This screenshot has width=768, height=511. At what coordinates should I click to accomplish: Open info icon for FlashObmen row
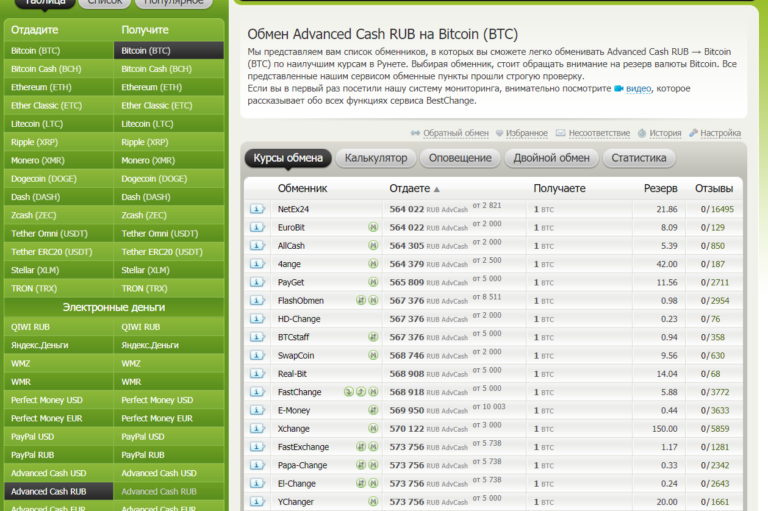[257, 300]
